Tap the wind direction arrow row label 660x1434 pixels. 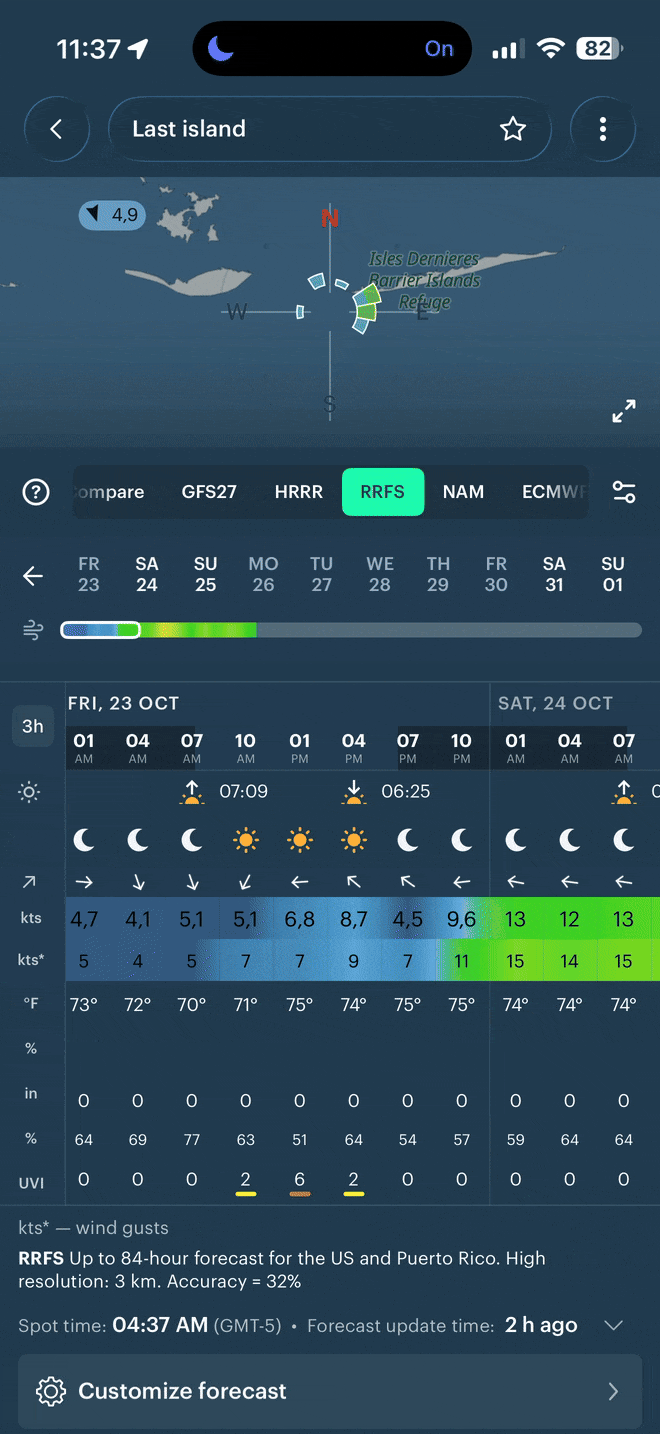click(x=30, y=881)
